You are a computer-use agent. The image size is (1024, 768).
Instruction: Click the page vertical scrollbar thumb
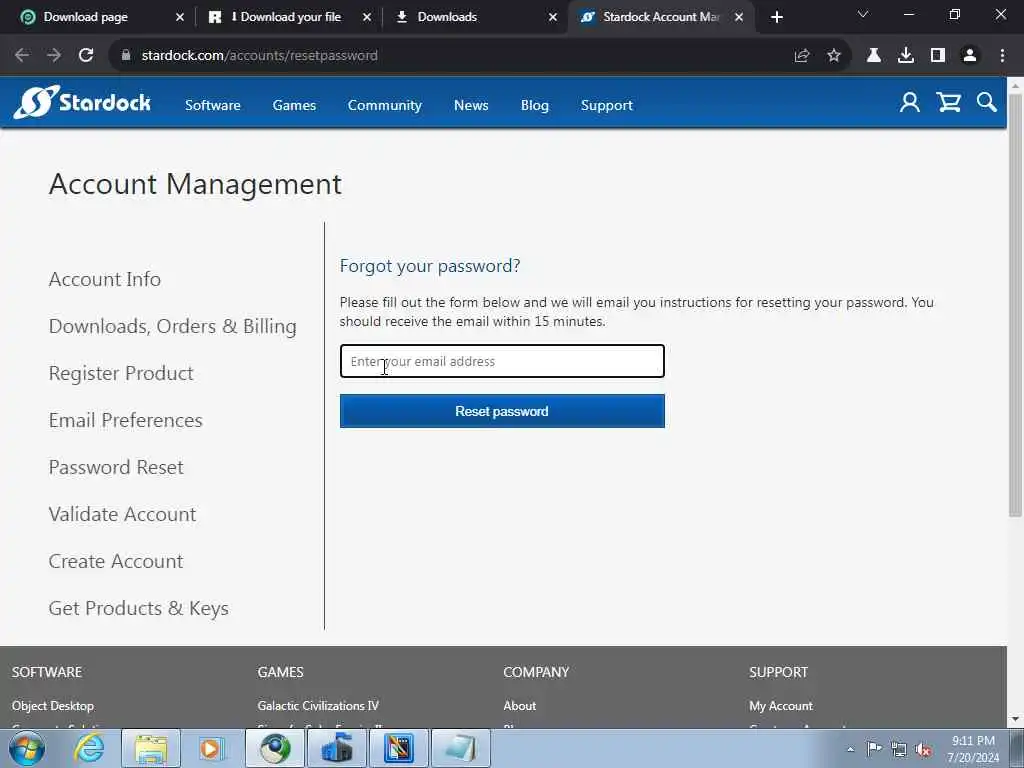(1015, 306)
